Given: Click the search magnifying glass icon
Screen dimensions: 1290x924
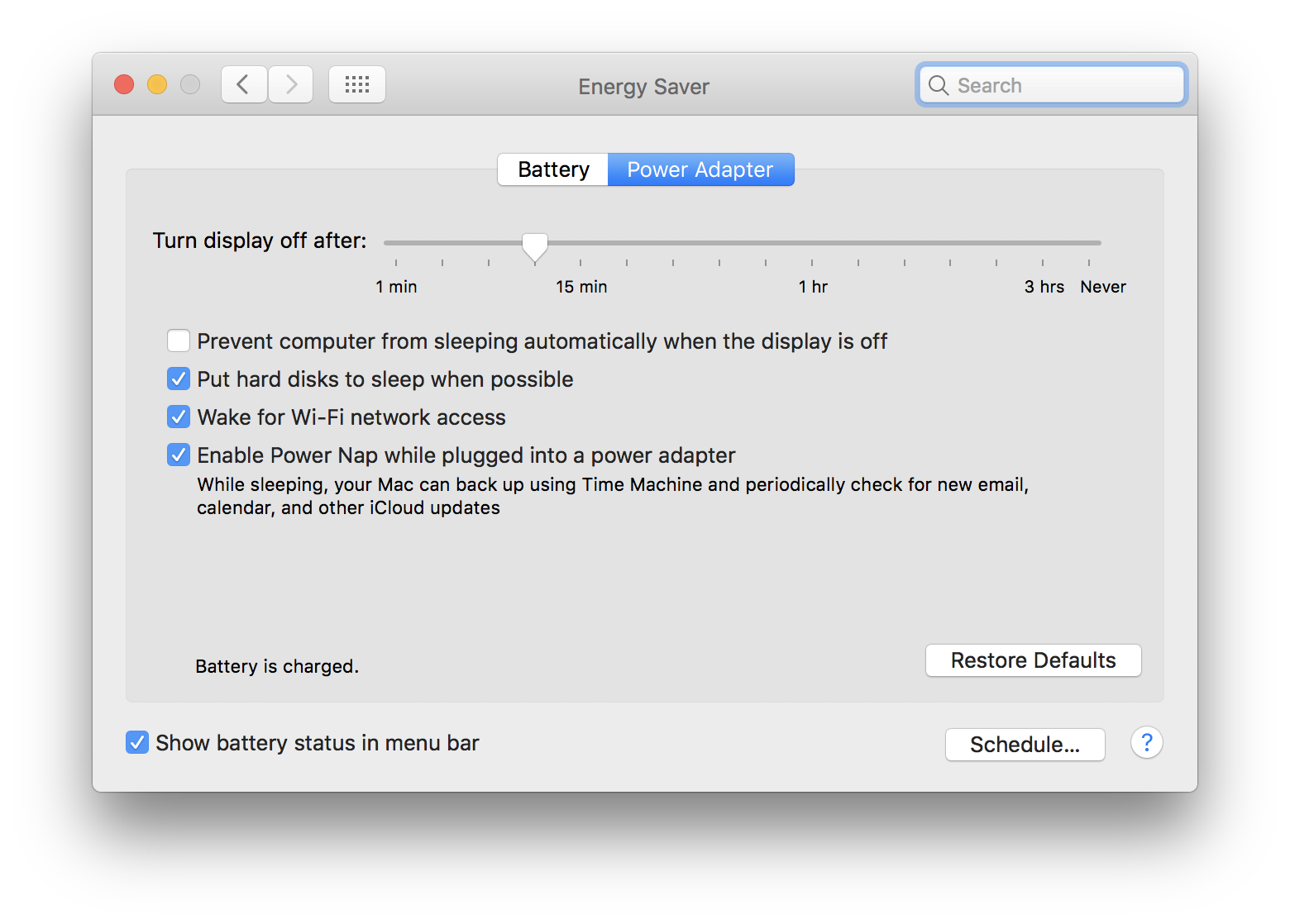Looking at the screenshot, I should point(939,85).
